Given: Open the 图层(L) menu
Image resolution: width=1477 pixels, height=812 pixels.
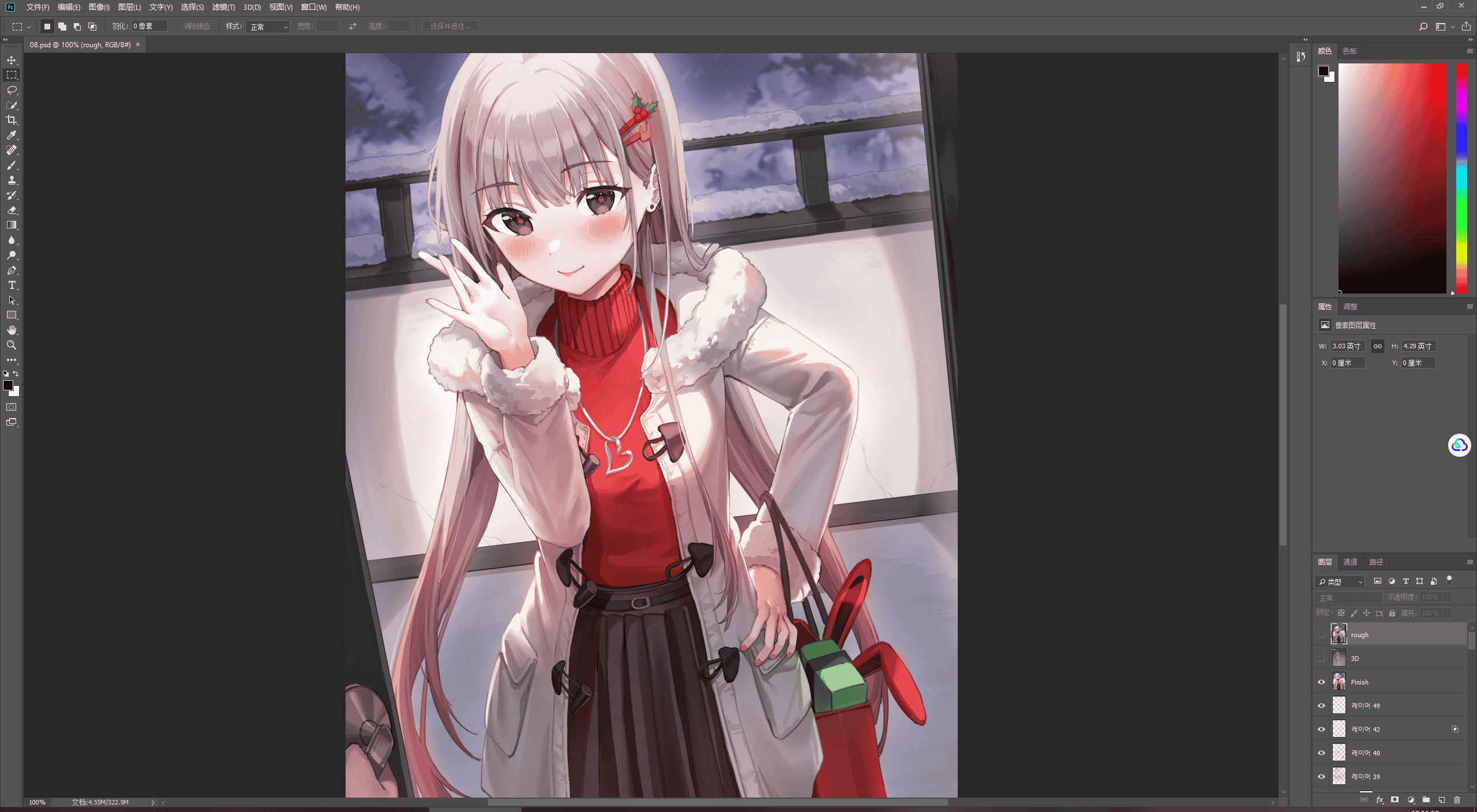Looking at the screenshot, I should [129, 7].
